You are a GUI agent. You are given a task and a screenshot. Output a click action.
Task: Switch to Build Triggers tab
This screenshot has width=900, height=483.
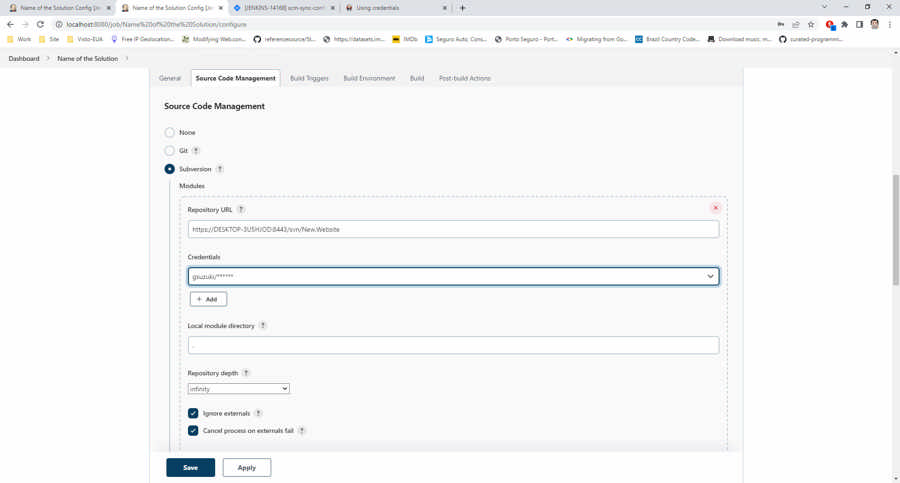(309, 78)
